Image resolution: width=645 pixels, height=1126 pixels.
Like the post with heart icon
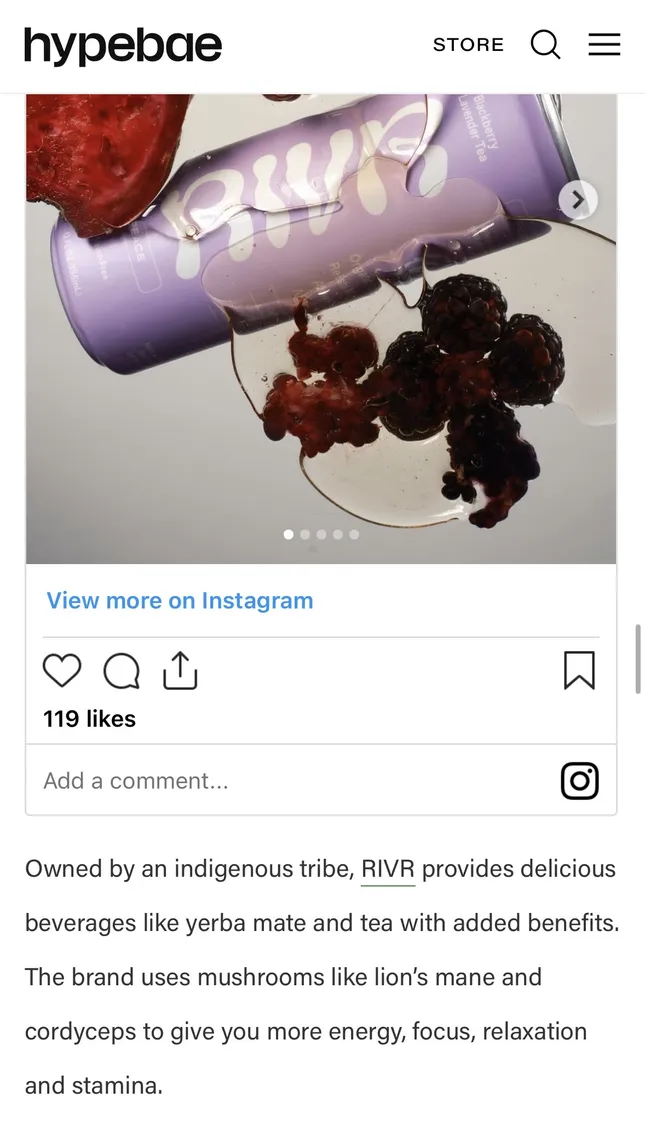tap(61, 671)
